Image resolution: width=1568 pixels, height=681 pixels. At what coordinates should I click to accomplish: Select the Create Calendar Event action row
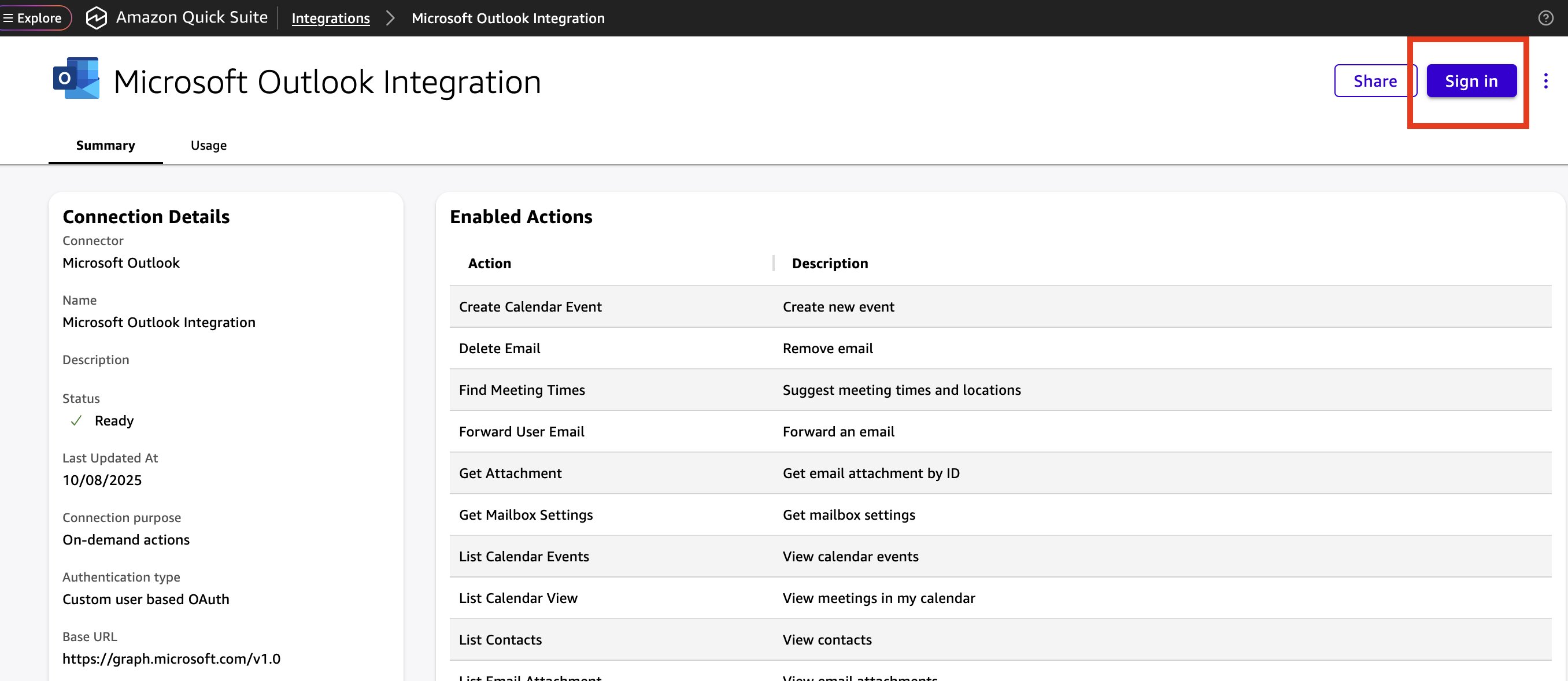pyautogui.click(x=530, y=307)
